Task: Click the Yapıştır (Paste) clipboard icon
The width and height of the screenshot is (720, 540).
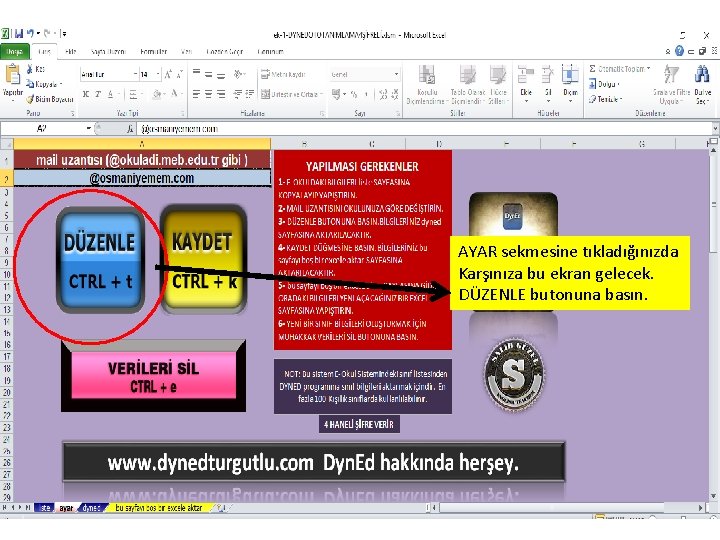Action: tap(12, 74)
